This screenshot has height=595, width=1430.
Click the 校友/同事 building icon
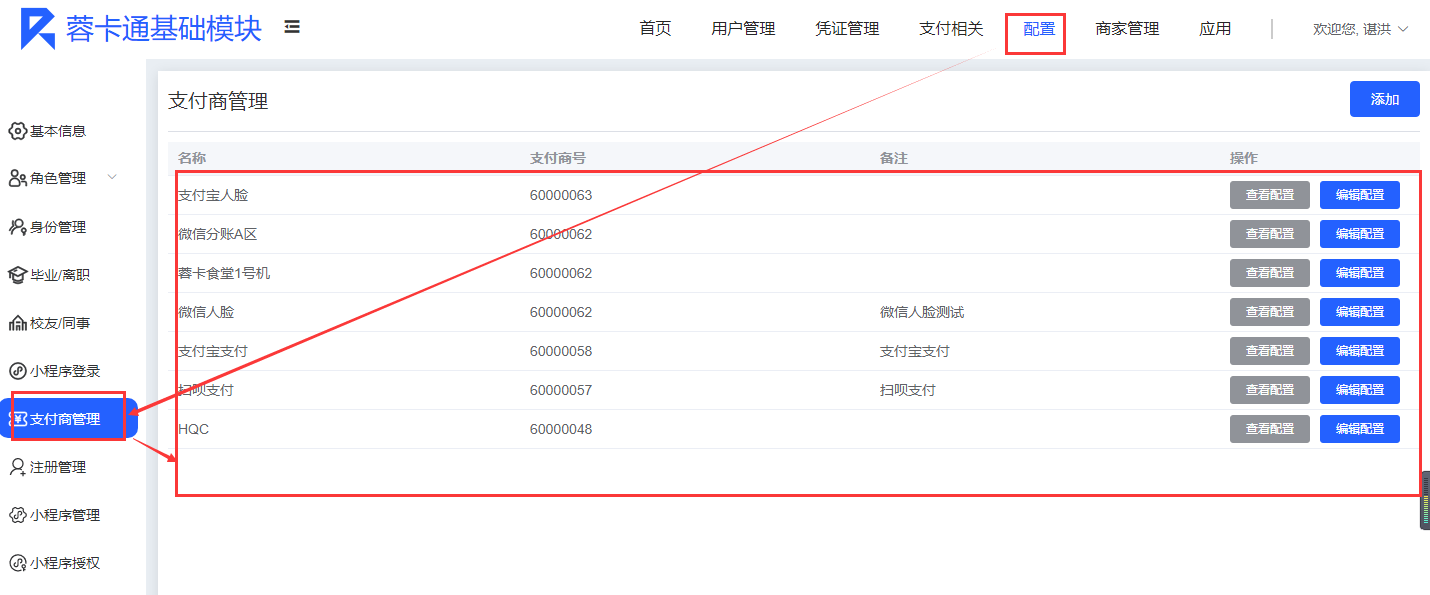(x=17, y=323)
